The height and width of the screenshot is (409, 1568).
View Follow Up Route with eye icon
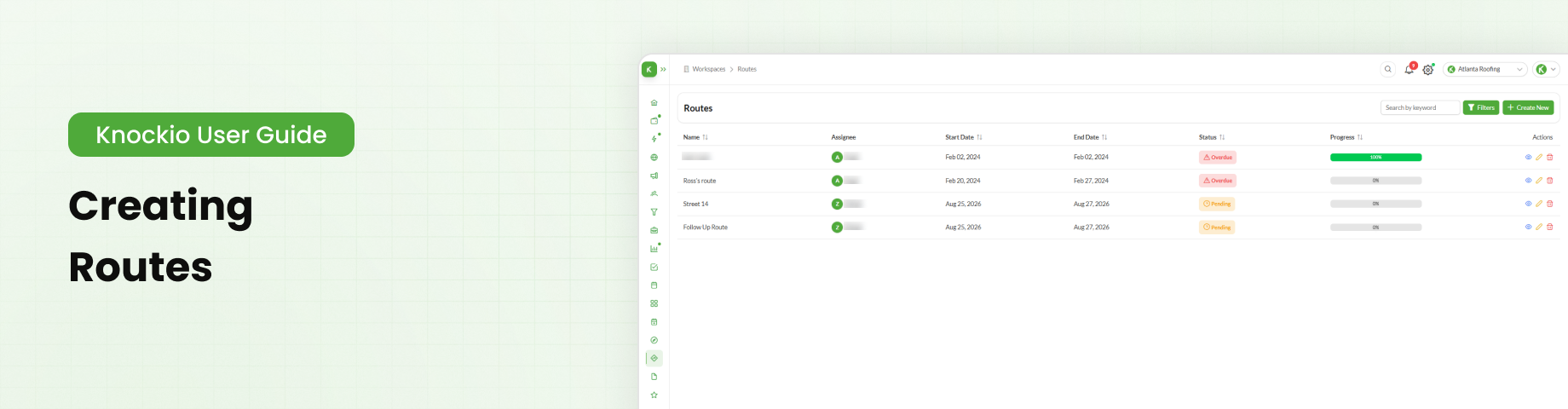point(1528,227)
